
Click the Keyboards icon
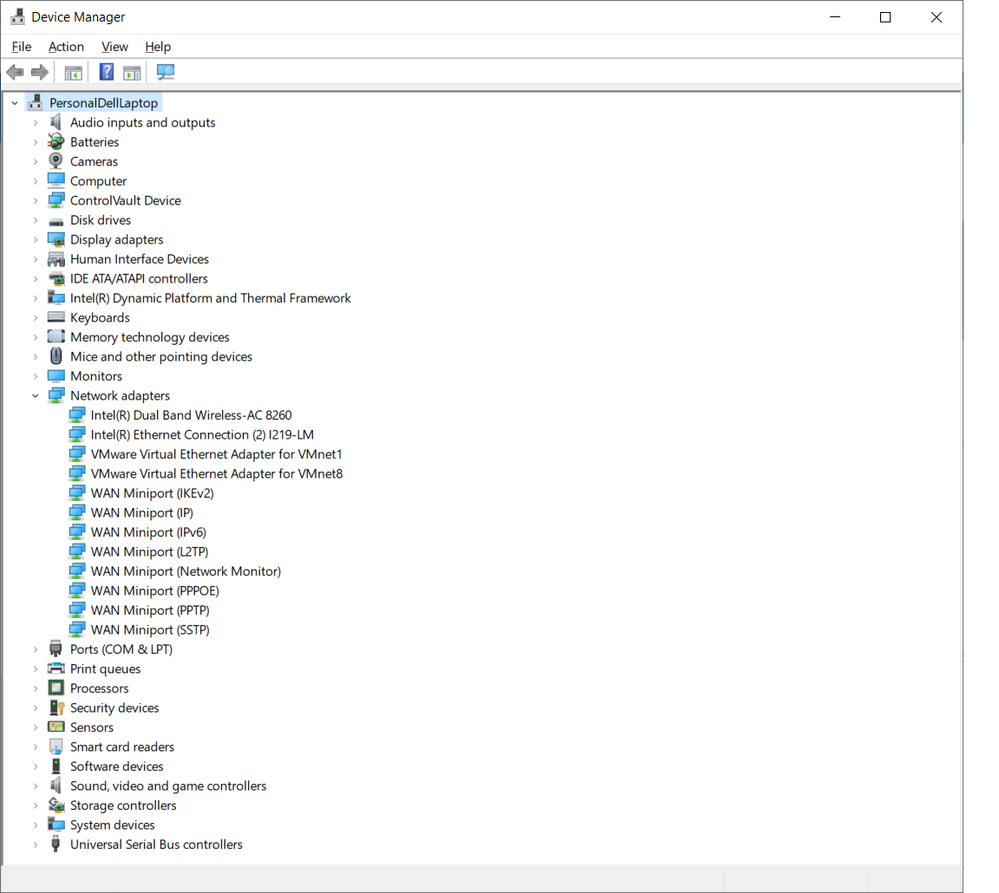(56, 317)
